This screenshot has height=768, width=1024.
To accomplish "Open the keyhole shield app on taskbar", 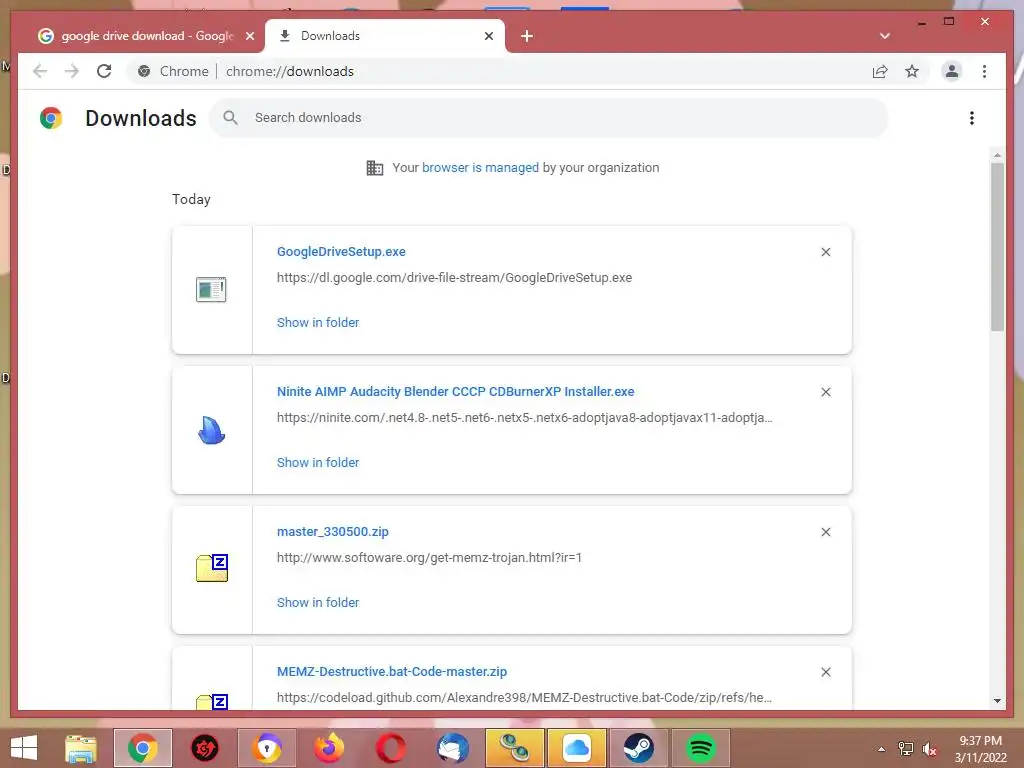I will [x=267, y=748].
